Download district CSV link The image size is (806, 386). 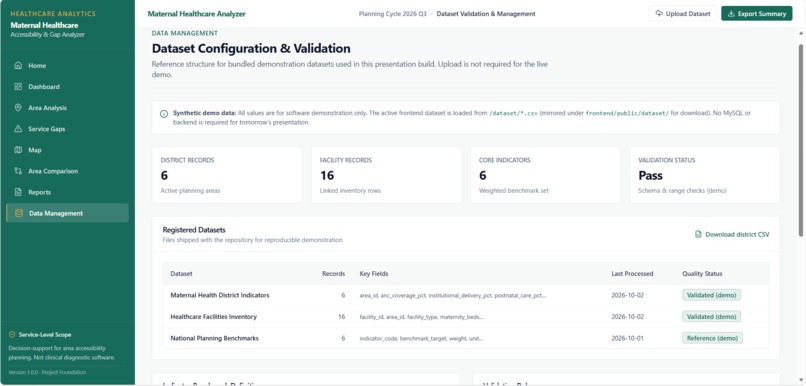[732, 234]
